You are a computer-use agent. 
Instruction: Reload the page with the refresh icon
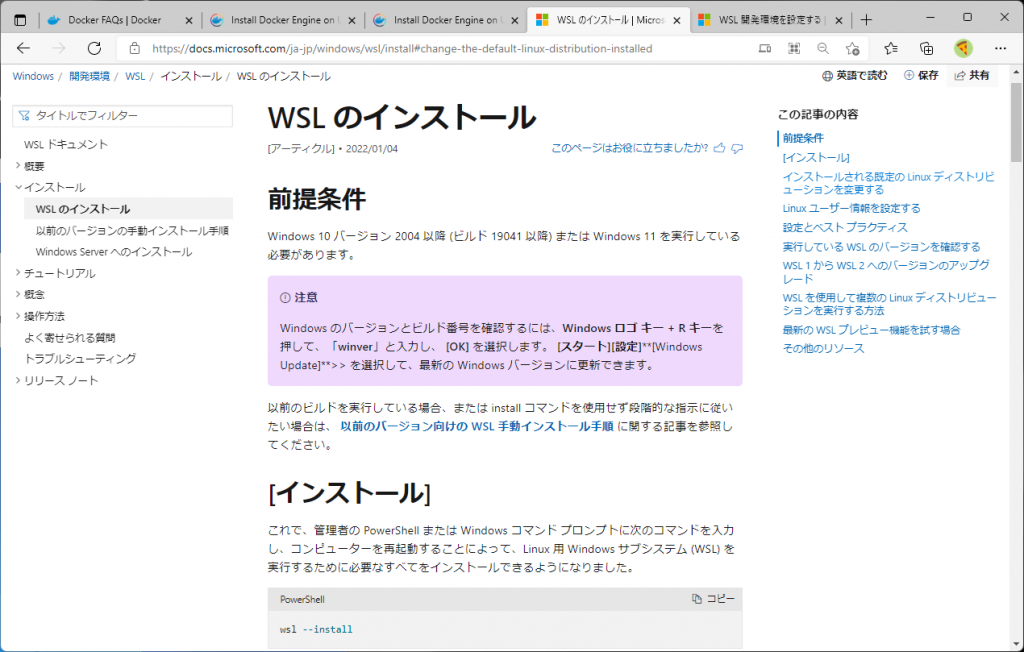click(95, 48)
